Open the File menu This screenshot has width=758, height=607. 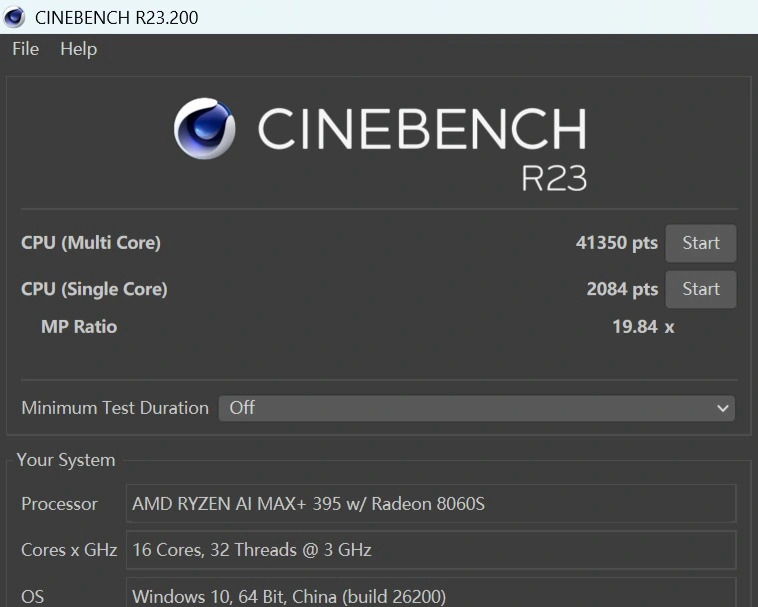tap(25, 49)
